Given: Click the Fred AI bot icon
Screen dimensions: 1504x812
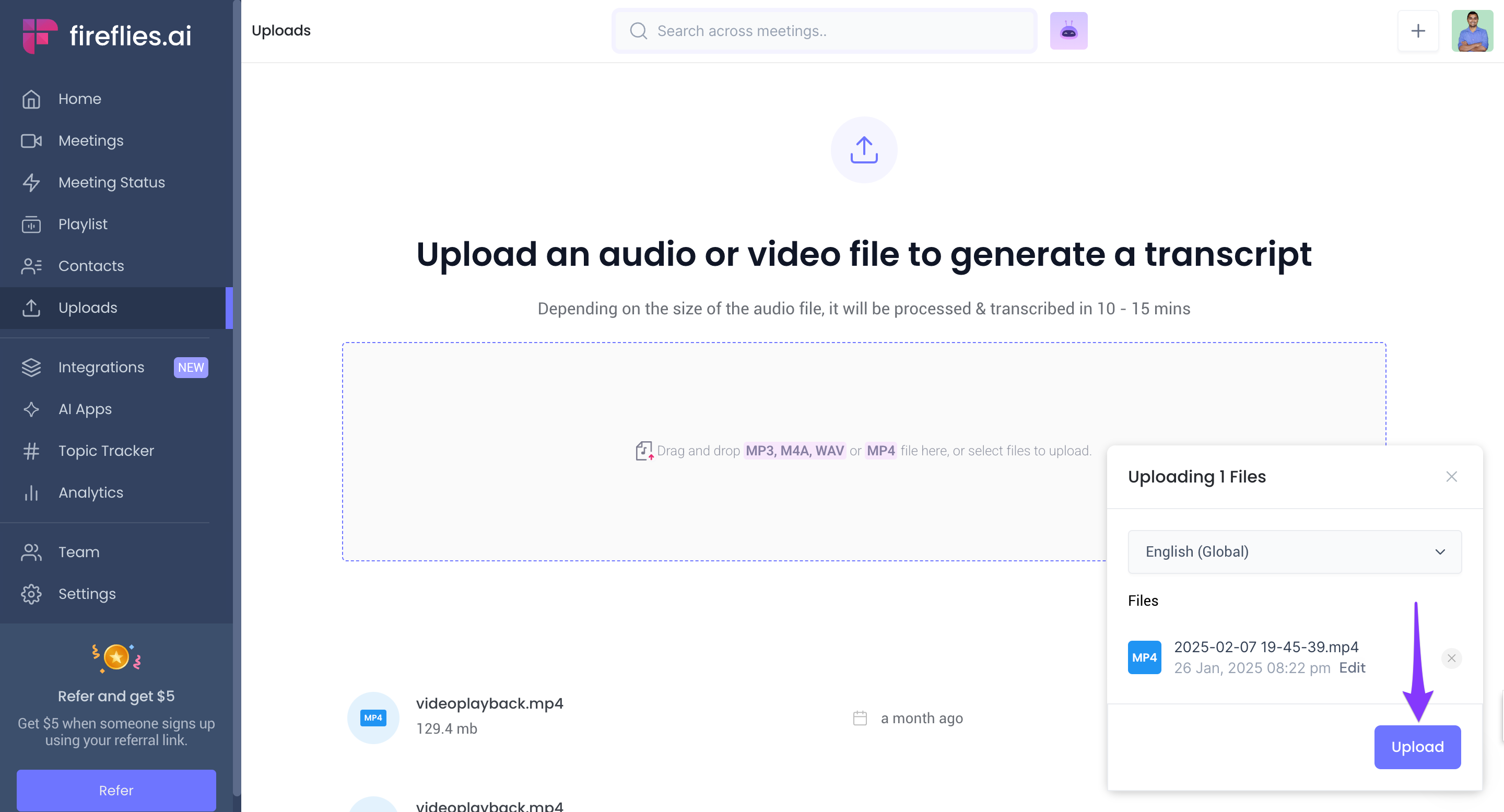Looking at the screenshot, I should (1068, 31).
